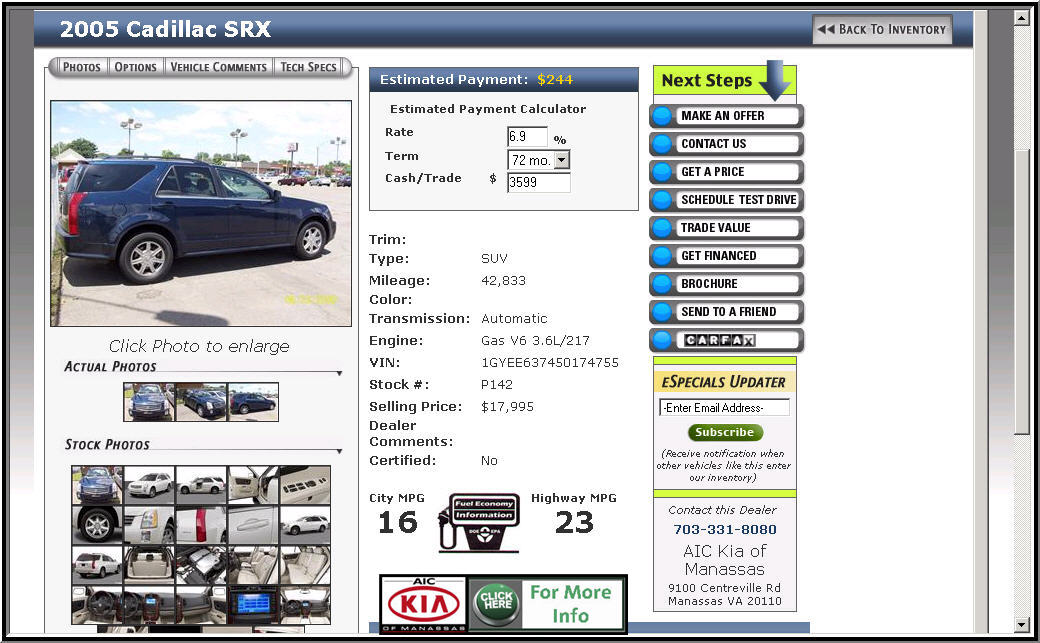Open the CARFAX report
Viewport: 1040px width, 643px height.
tap(726, 340)
